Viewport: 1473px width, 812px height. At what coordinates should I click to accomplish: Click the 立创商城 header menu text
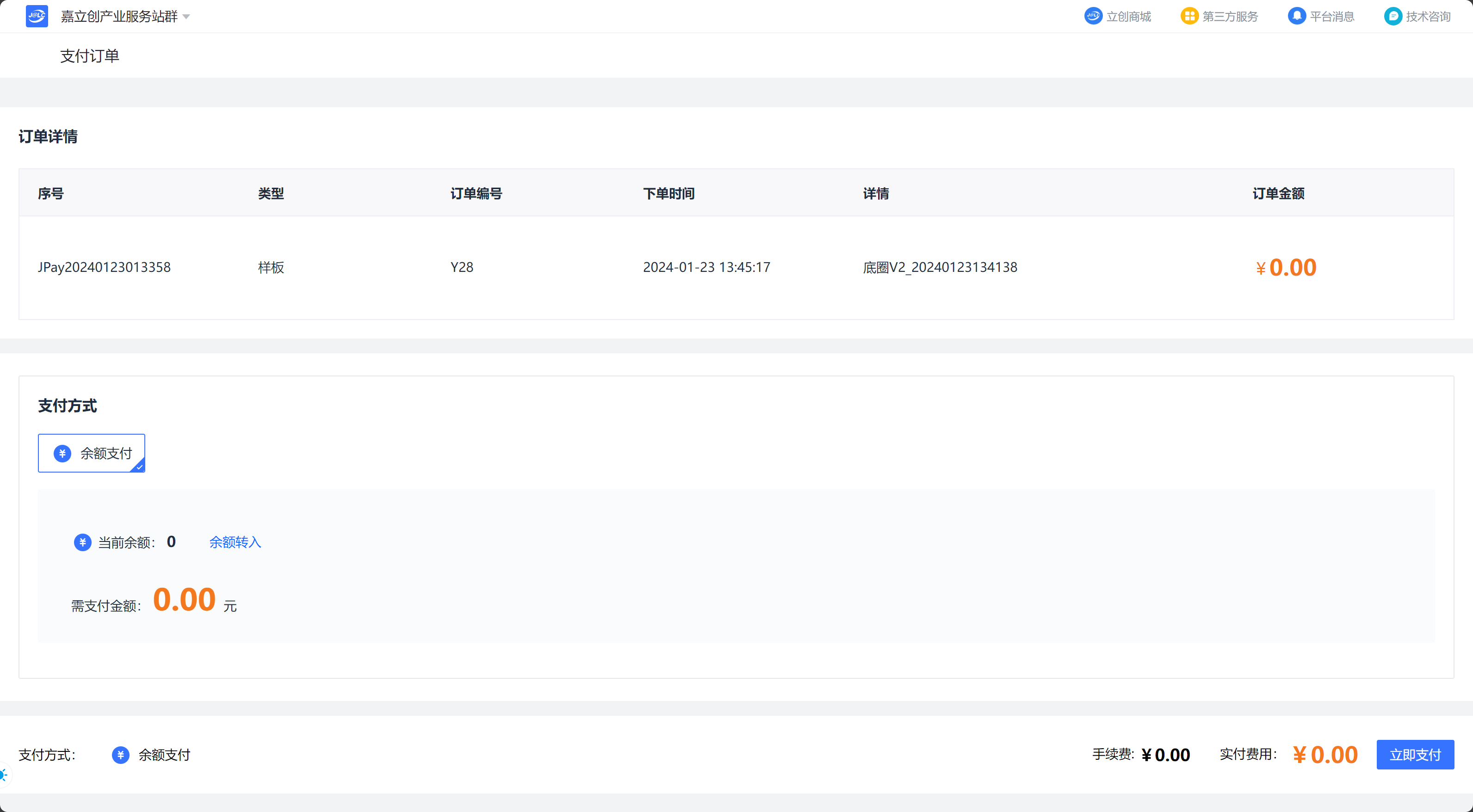point(1128,17)
